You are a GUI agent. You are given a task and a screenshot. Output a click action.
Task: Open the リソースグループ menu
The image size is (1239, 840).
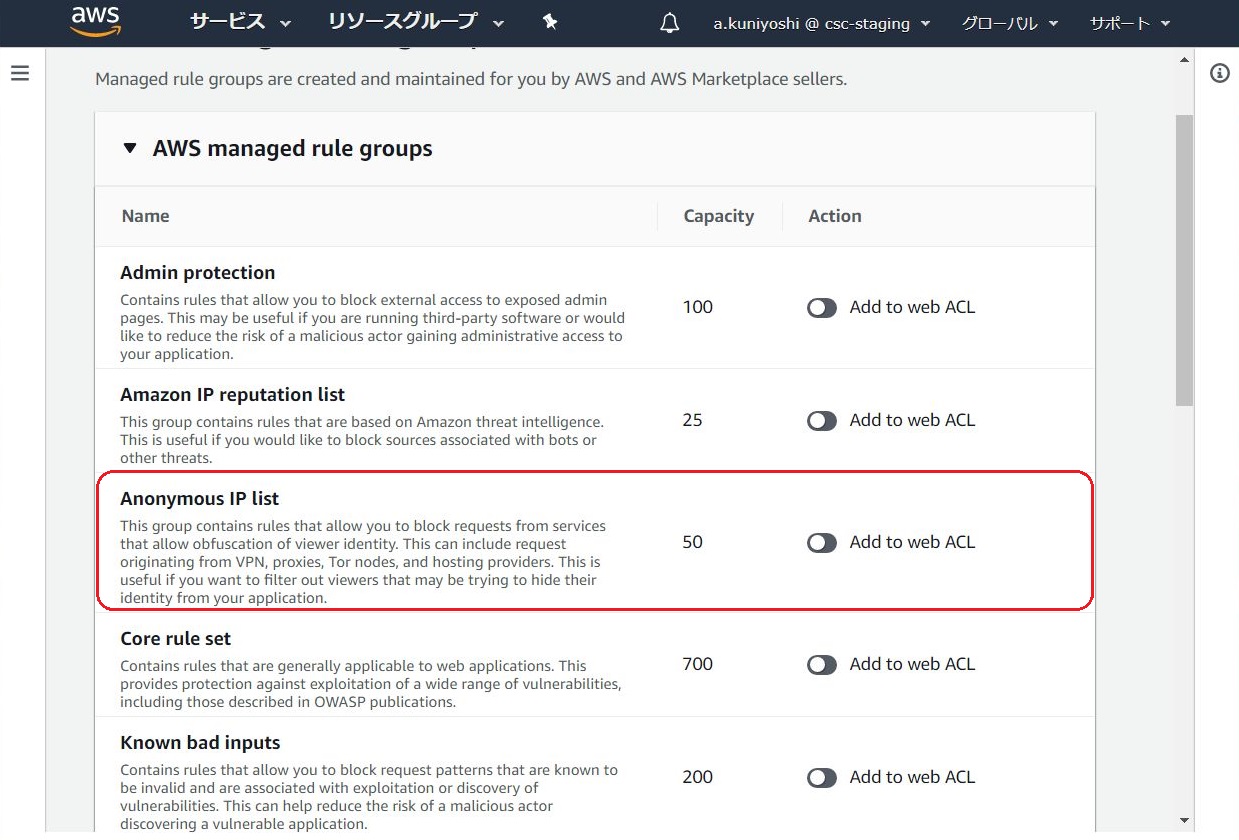pyautogui.click(x=415, y=22)
